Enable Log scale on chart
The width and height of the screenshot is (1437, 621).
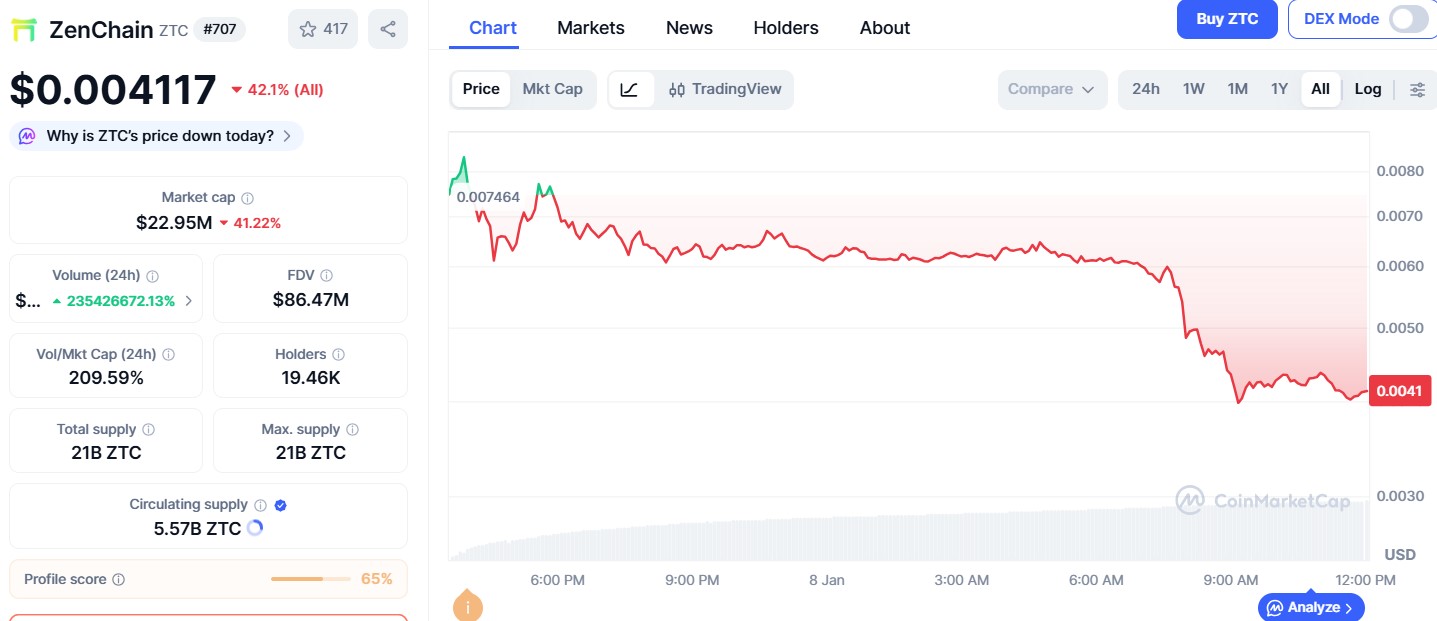pos(1367,89)
